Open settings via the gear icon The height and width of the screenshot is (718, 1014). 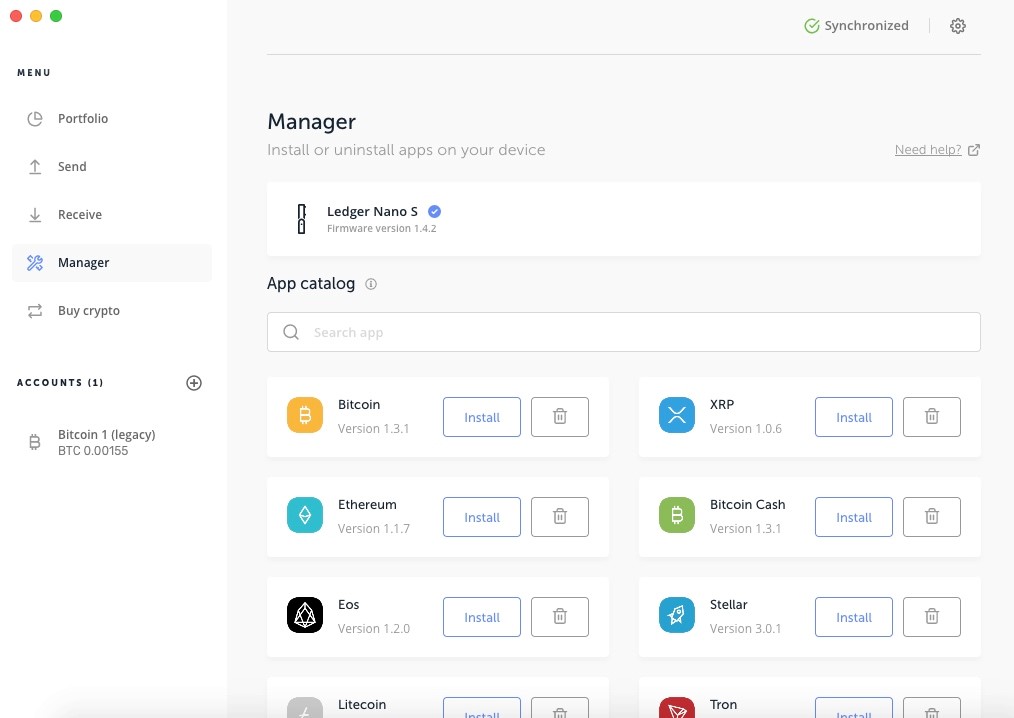click(958, 26)
